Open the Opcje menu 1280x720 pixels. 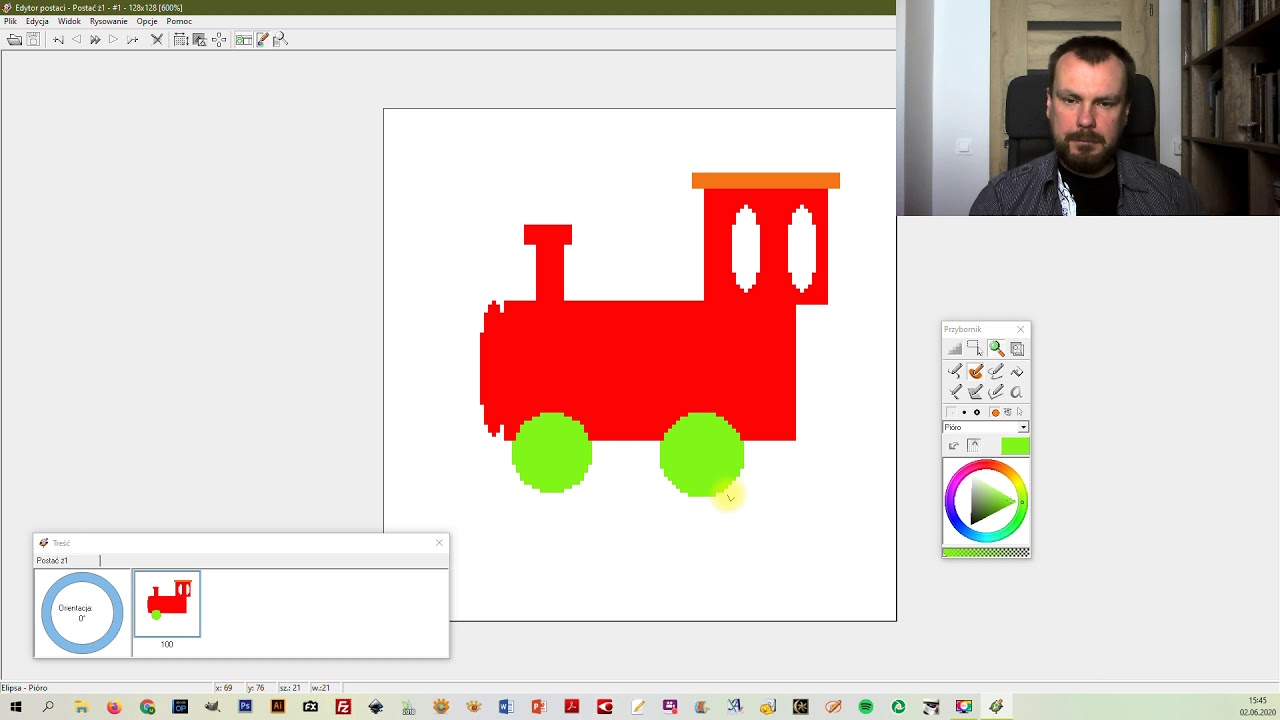click(147, 21)
